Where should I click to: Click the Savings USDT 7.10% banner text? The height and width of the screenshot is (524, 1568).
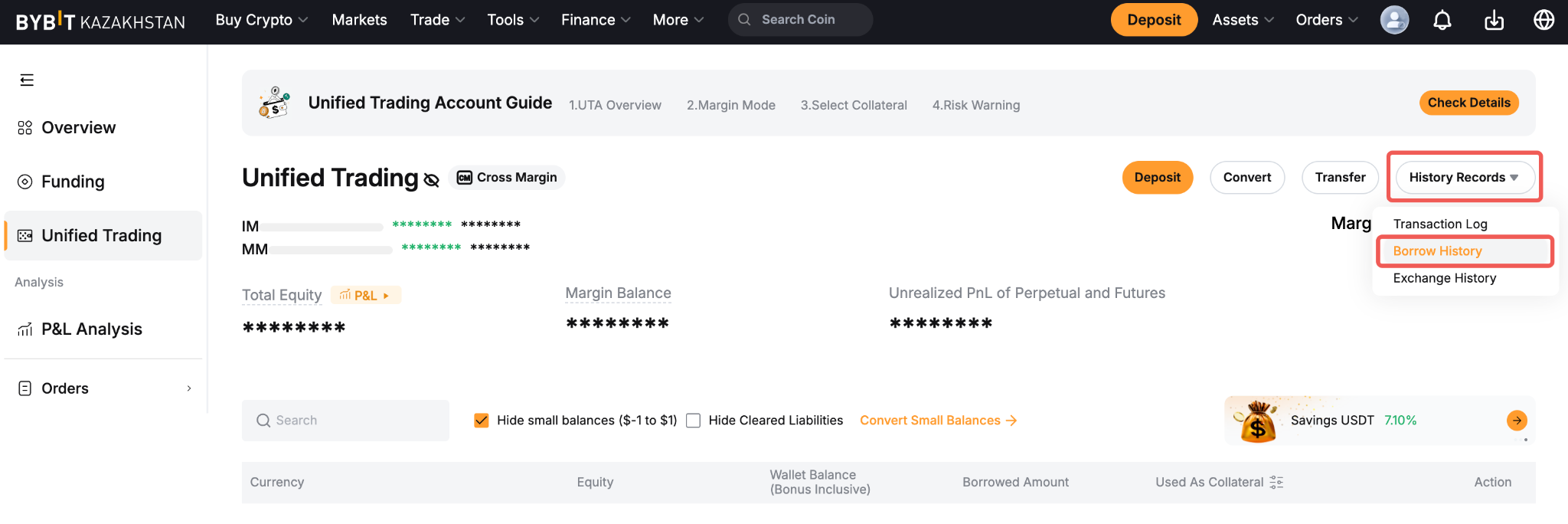click(1354, 421)
